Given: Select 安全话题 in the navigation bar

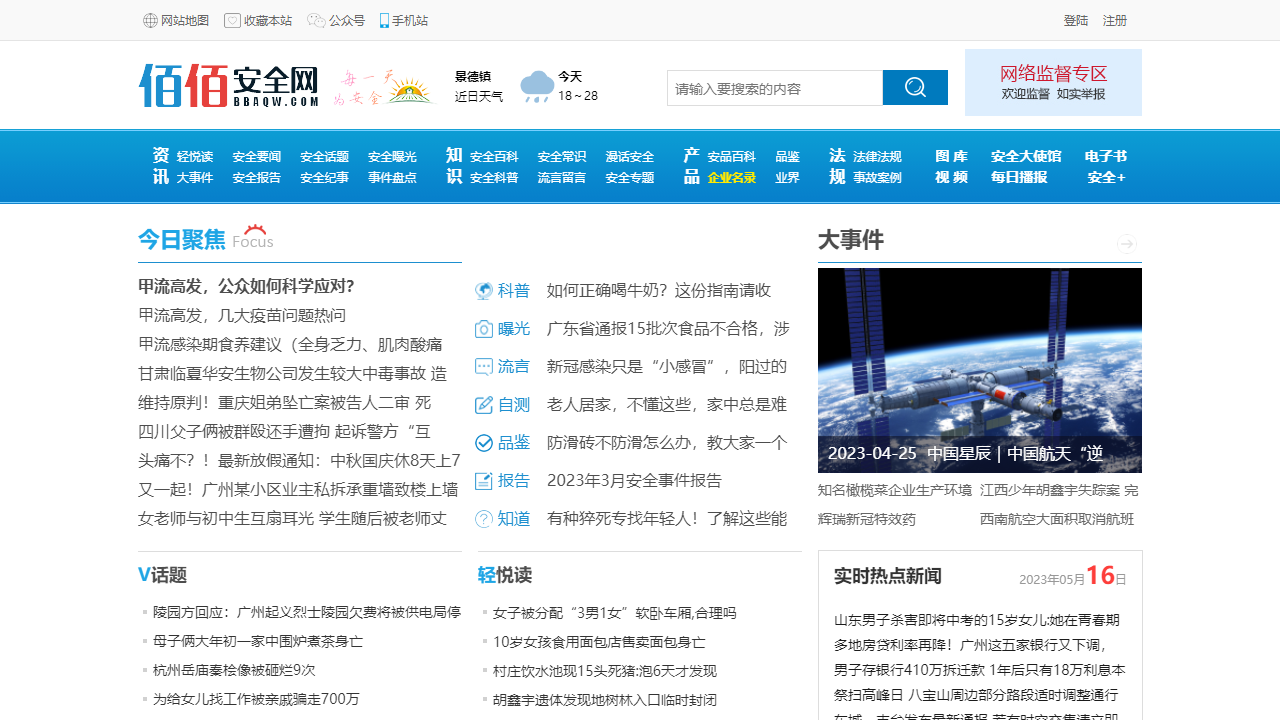Looking at the screenshot, I should pyautogui.click(x=324, y=157).
